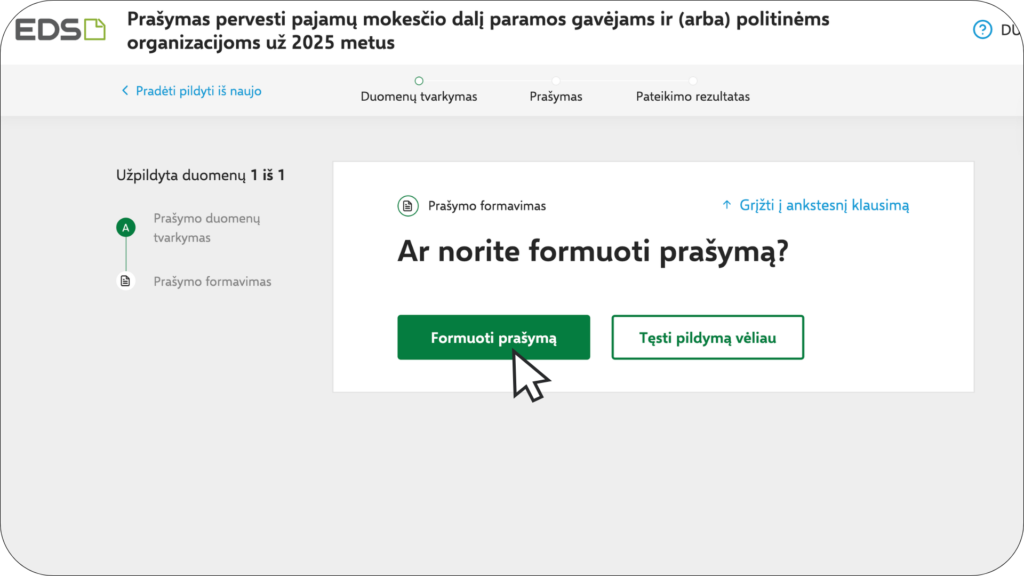The width and height of the screenshot is (1024, 576).
Task: Click the Duomenų tvarkymas progress circle marker
Action: (419, 81)
